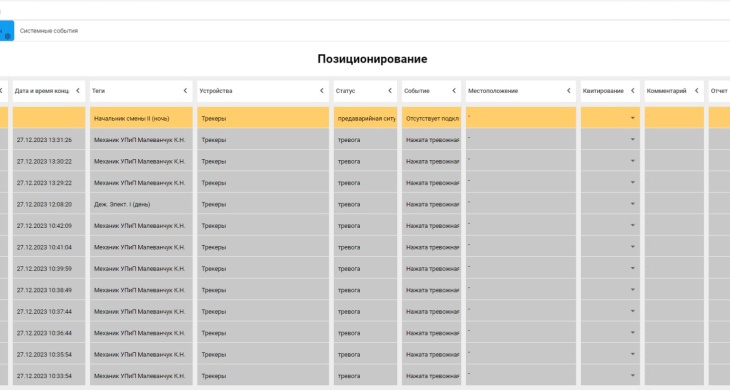Open Квитирование dropdown for 10:35:54 row
Screen dimensions: 730x390
point(632,354)
